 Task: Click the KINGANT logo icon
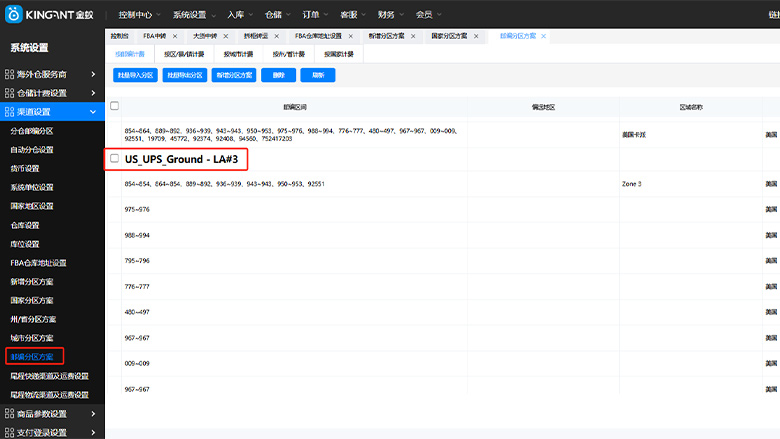[x=14, y=15]
